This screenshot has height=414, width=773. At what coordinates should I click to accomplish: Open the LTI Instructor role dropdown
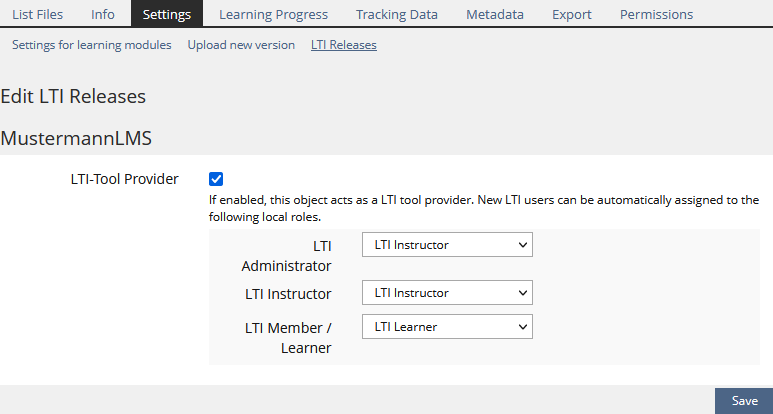click(x=447, y=293)
